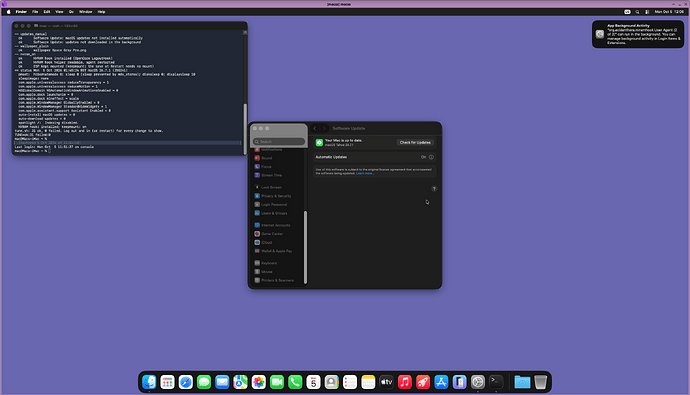Open Messages from the Dock

click(x=204, y=382)
